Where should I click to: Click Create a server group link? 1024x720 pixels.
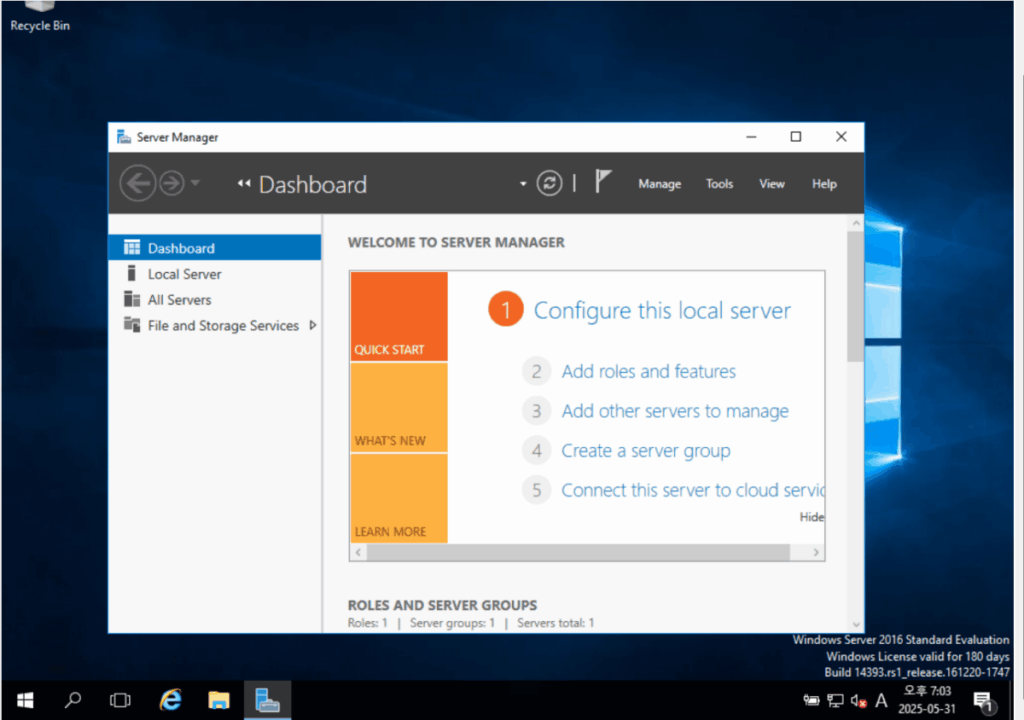[646, 451]
